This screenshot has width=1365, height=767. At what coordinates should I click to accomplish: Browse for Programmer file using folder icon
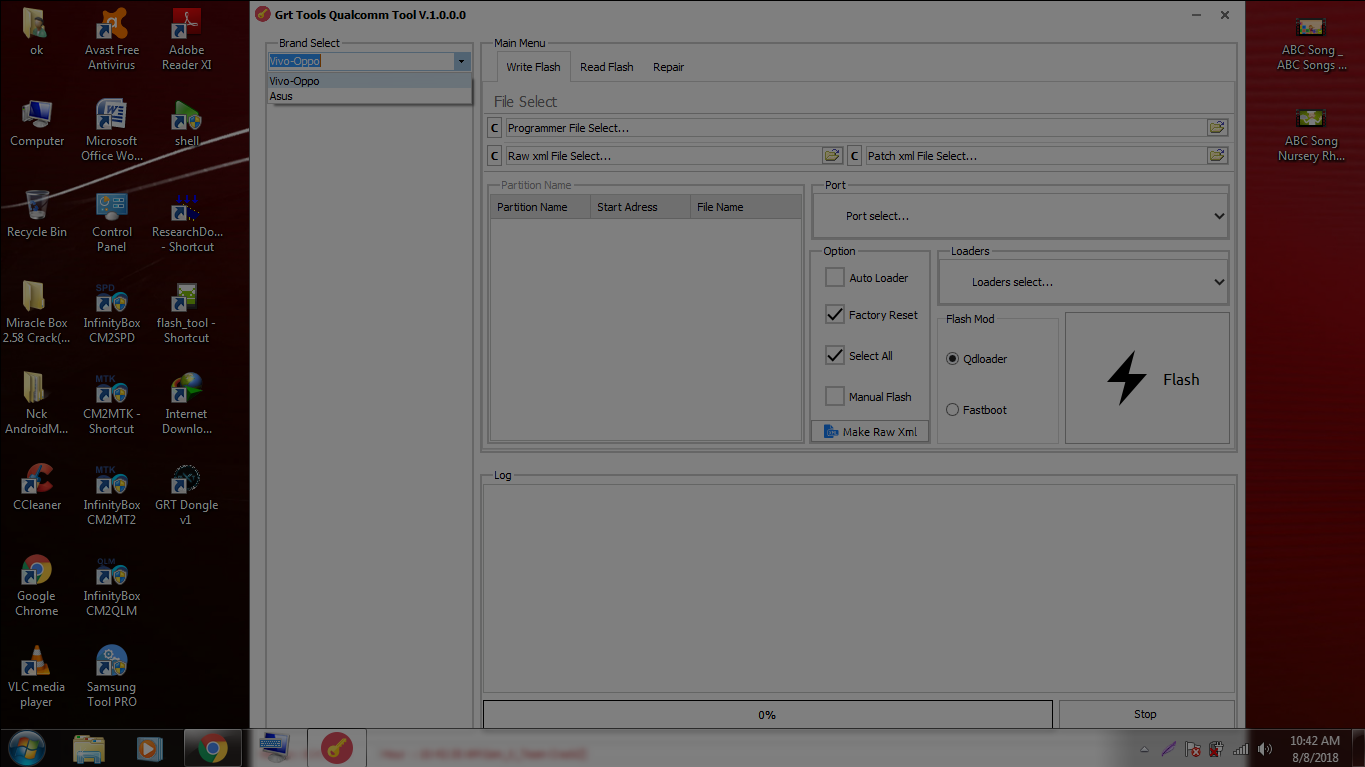1217,128
